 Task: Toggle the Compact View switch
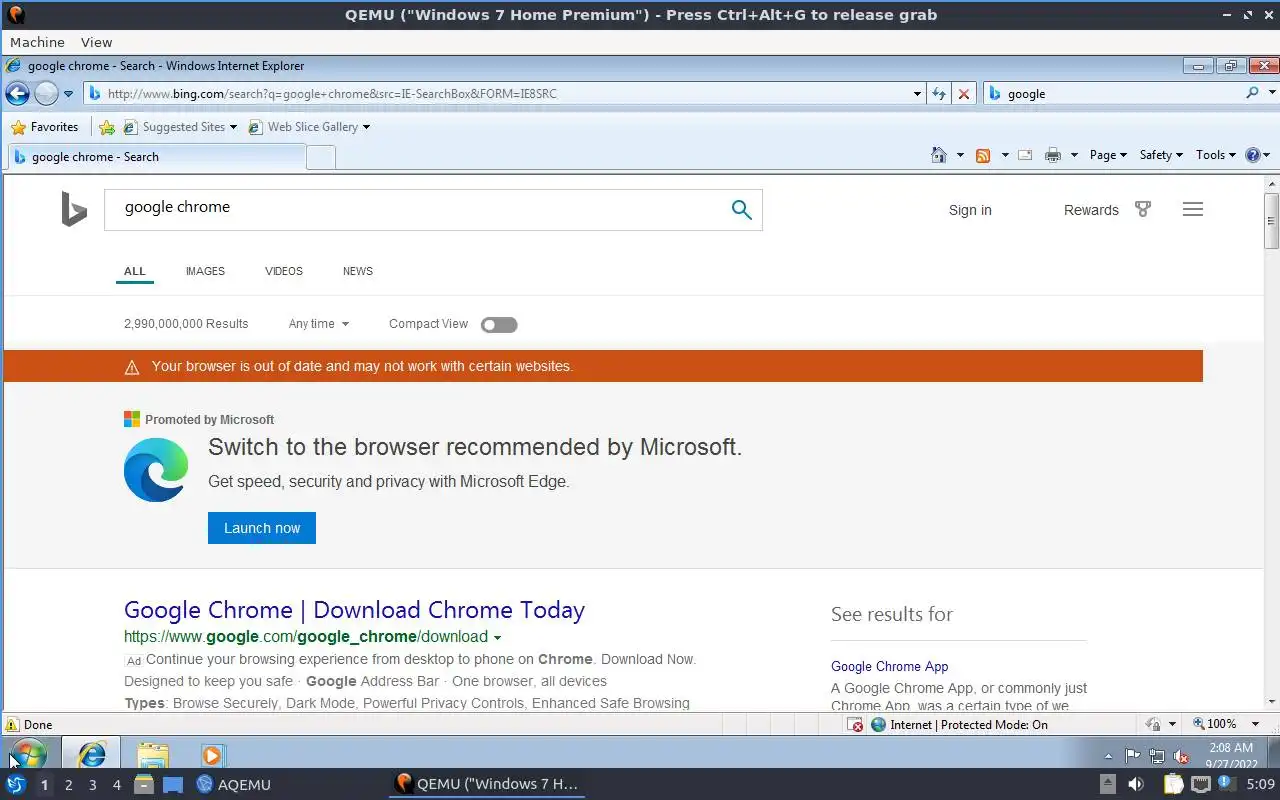(499, 324)
